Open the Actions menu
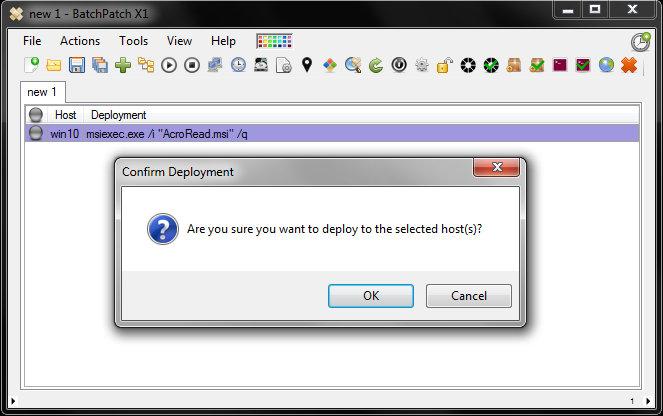 click(80, 41)
